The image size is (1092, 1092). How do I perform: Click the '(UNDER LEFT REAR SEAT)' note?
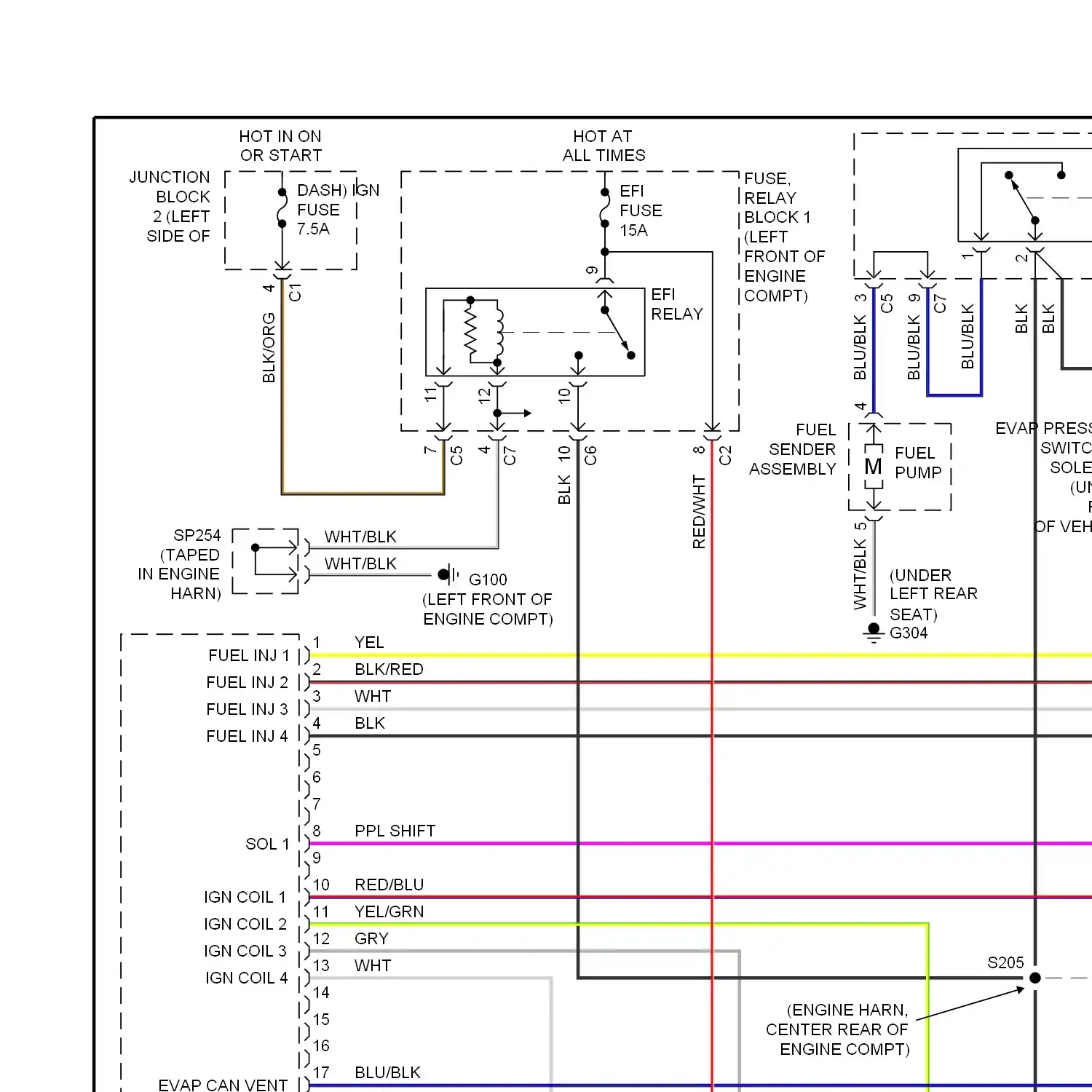[933, 594]
